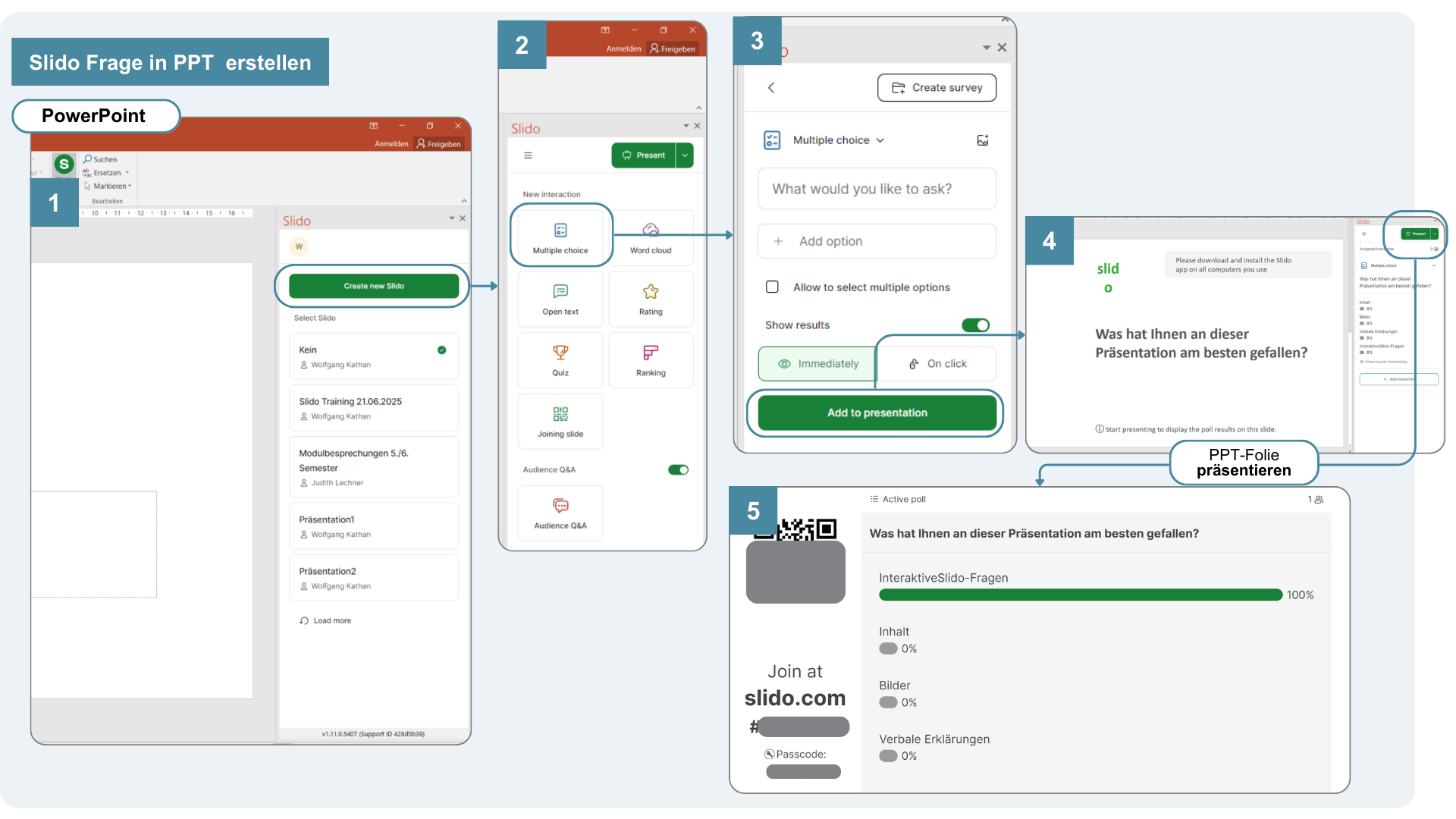This screenshot has height=819, width=1456.
Task: Select Immediately results option
Action: tap(817, 364)
